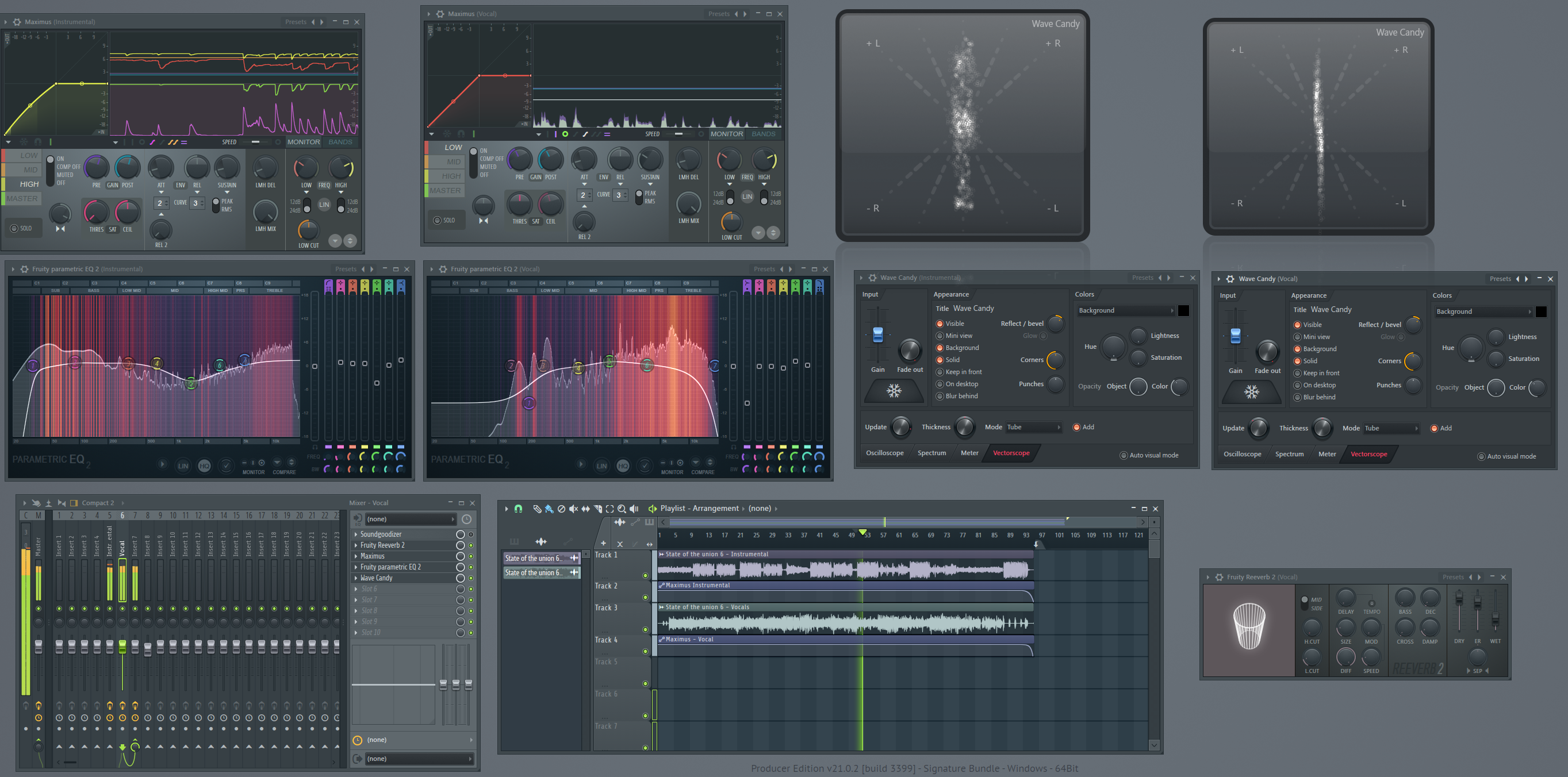The image size is (1568, 777).
Task: Choose the Select tool in Playlist toolbar
Action: pyautogui.click(x=609, y=509)
